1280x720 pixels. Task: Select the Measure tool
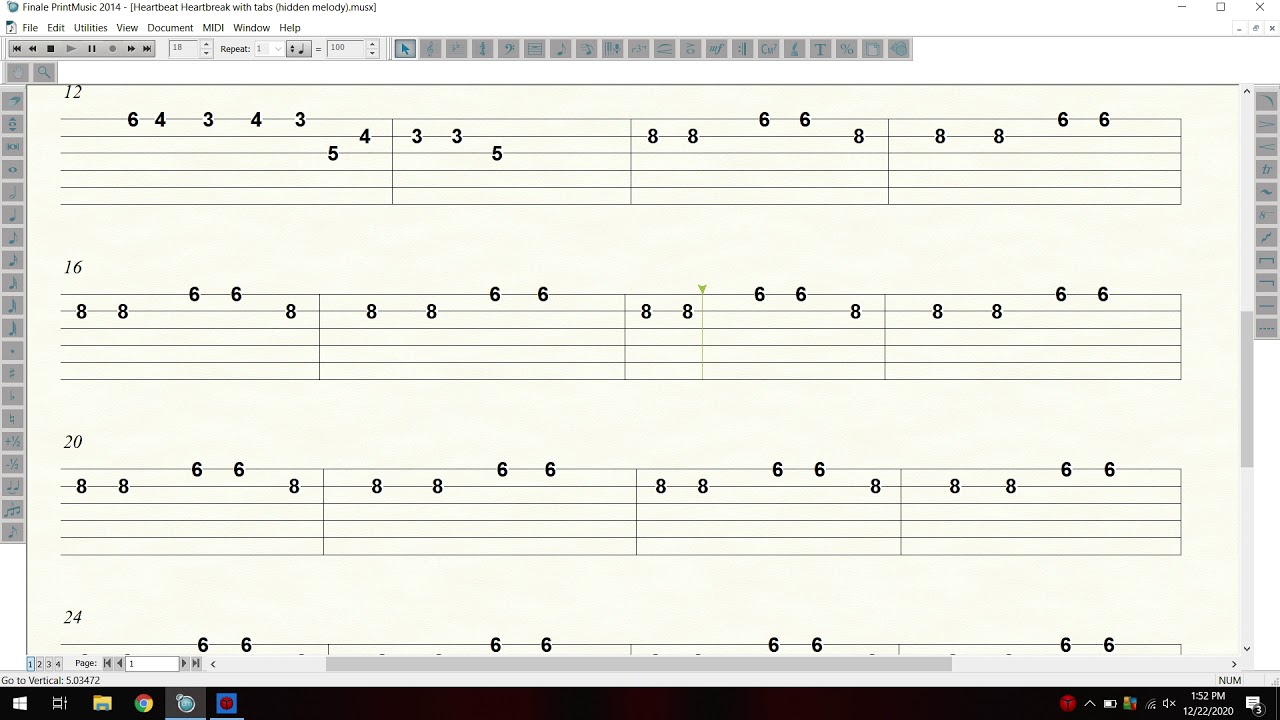coord(535,48)
